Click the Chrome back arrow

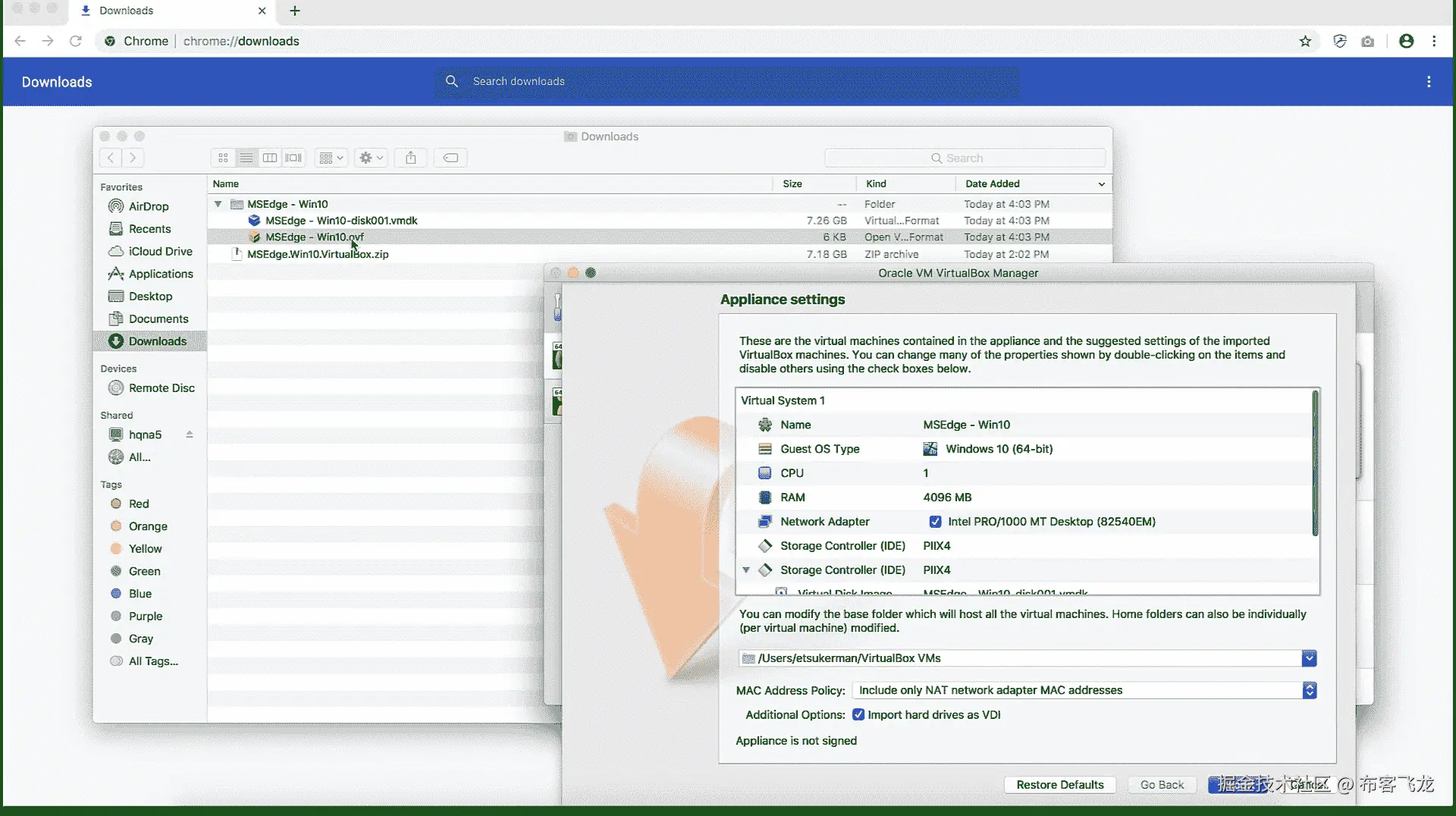pyautogui.click(x=20, y=41)
